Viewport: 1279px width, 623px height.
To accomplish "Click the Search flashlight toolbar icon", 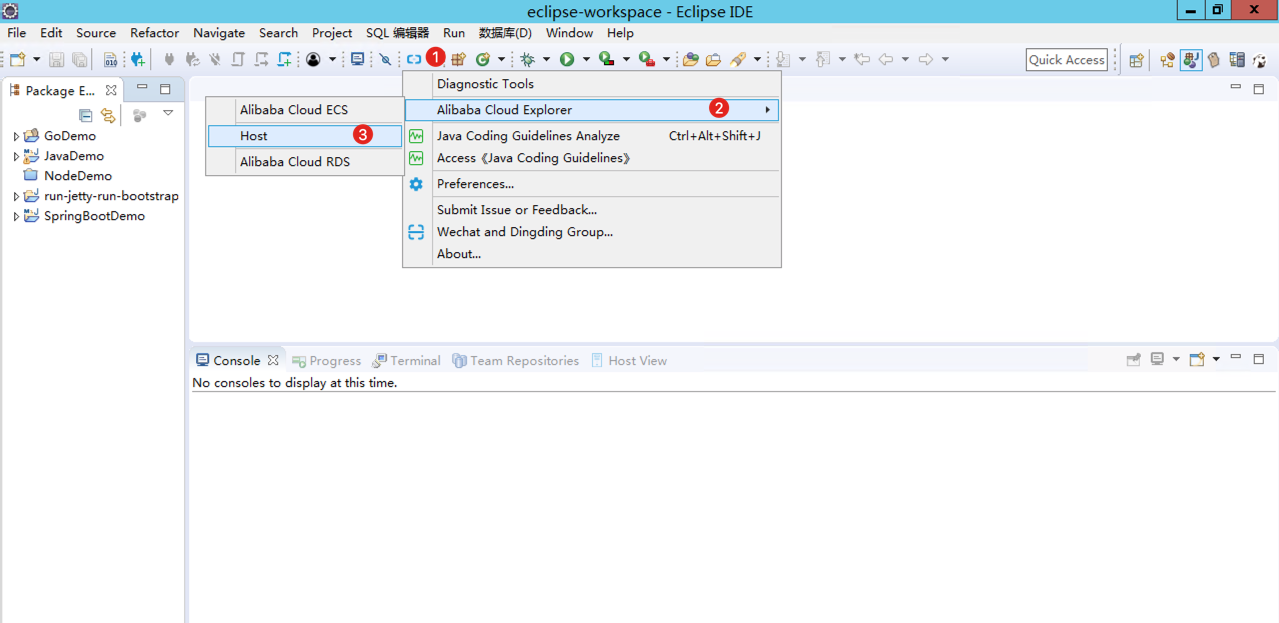I will click(x=738, y=60).
